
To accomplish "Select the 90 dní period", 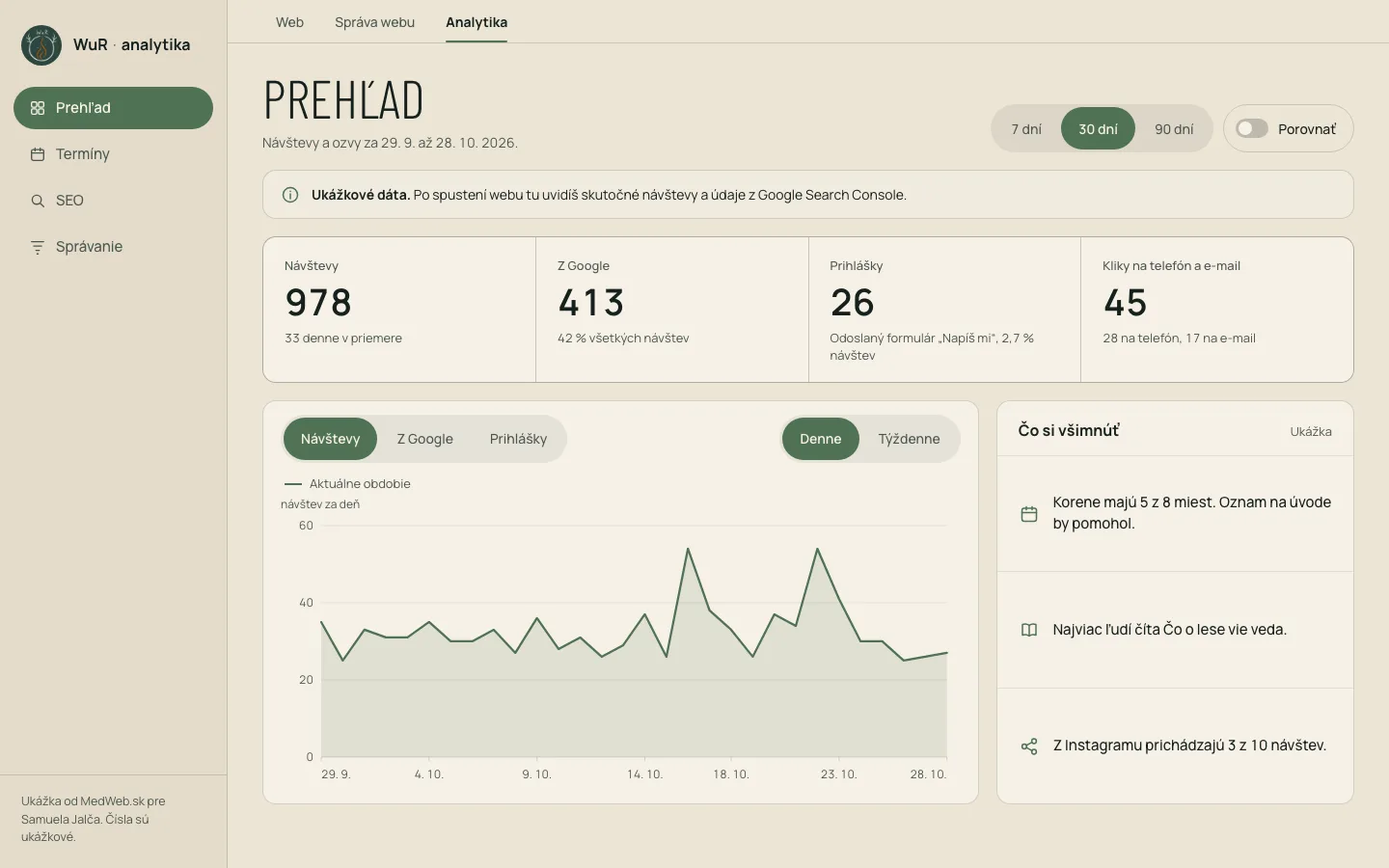I will (1174, 128).
